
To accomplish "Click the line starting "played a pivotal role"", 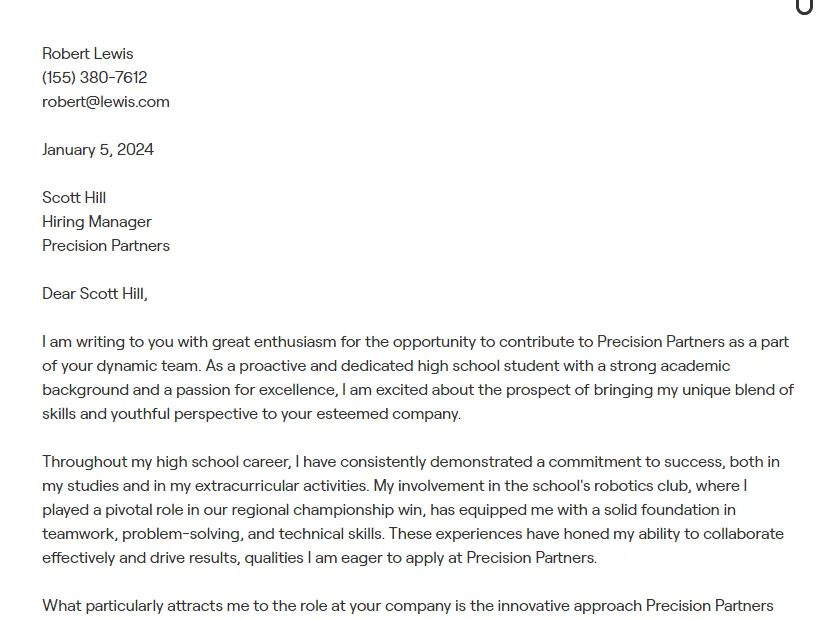I will [389, 510].
